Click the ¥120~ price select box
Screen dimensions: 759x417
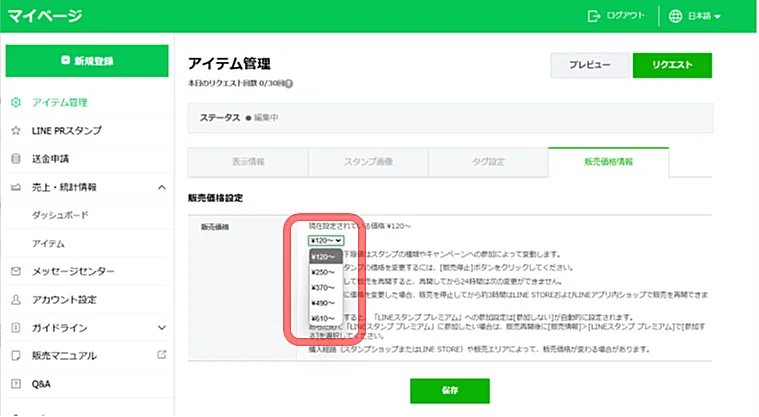[x=326, y=241]
